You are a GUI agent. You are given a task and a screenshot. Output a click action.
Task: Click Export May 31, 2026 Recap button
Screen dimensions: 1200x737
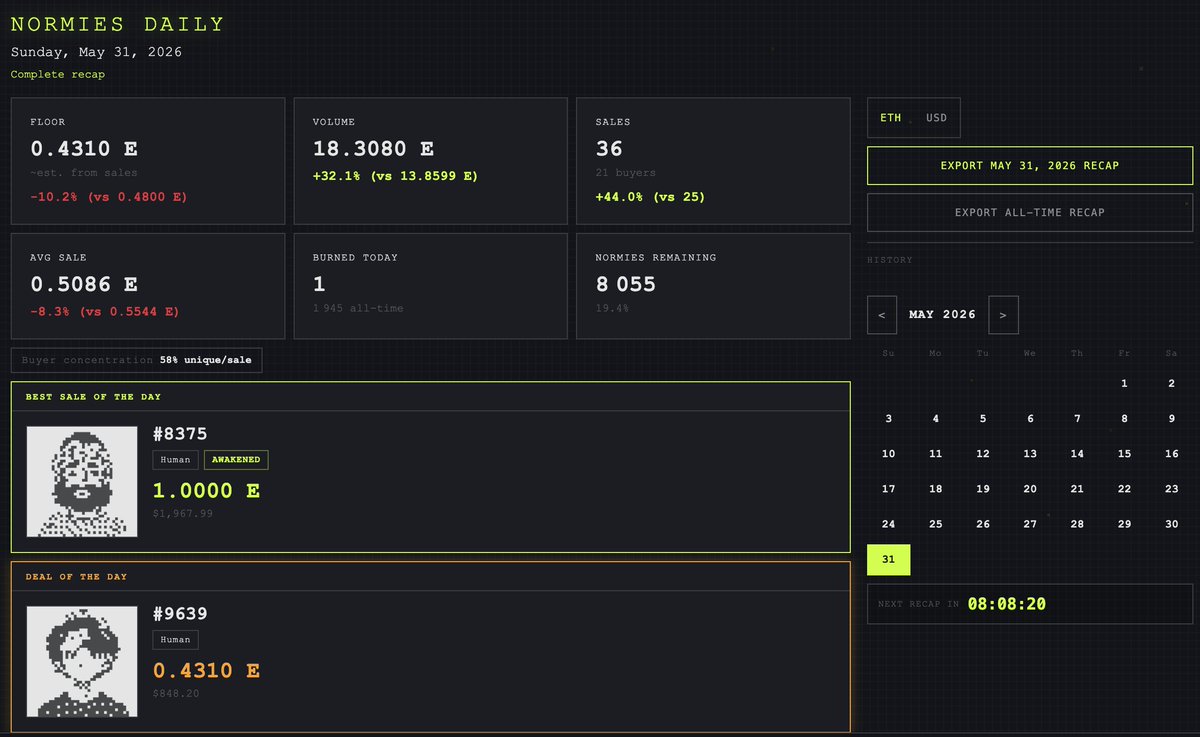click(1030, 166)
